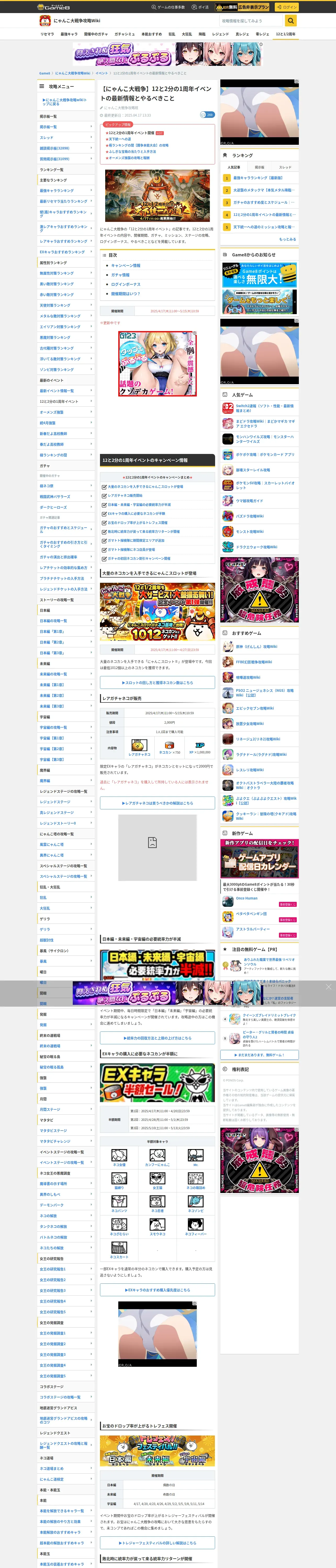Close the sticky bottom ad banner with X
Viewport: 336px width, 1568px height.
tap(328, 987)
